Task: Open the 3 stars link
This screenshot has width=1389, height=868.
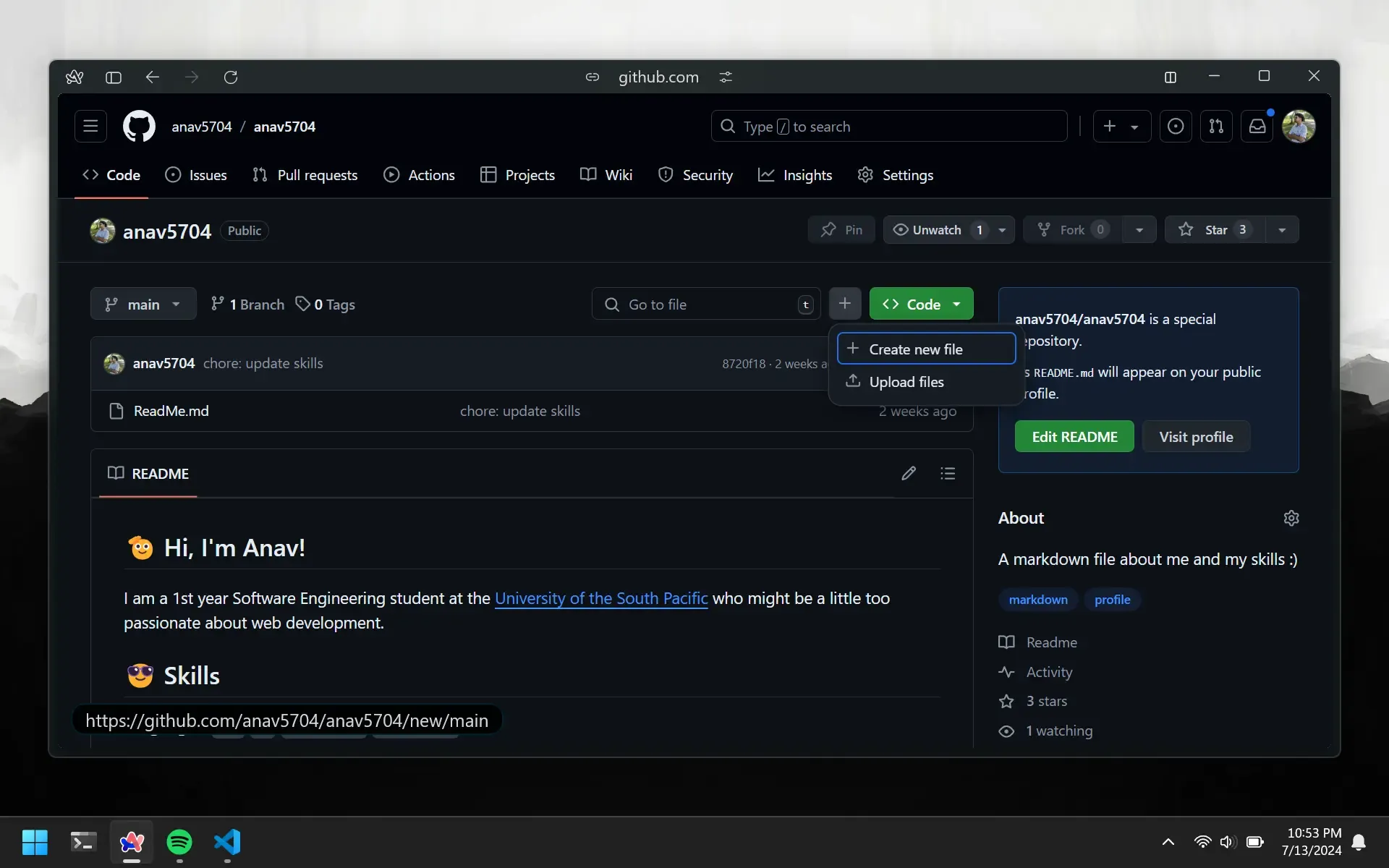Action: [1033, 701]
